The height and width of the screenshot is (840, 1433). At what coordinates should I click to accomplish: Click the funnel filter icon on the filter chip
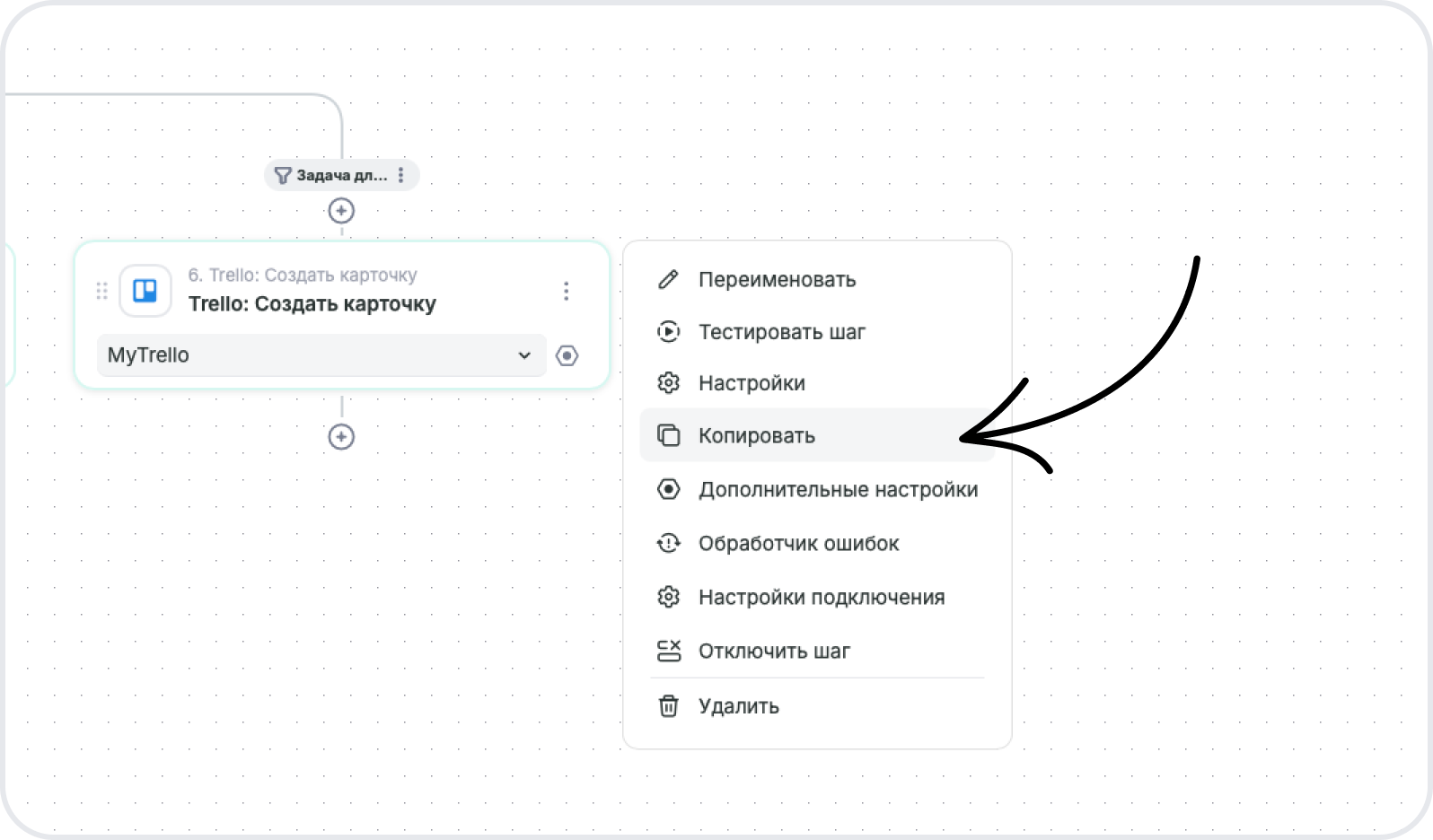(x=283, y=176)
